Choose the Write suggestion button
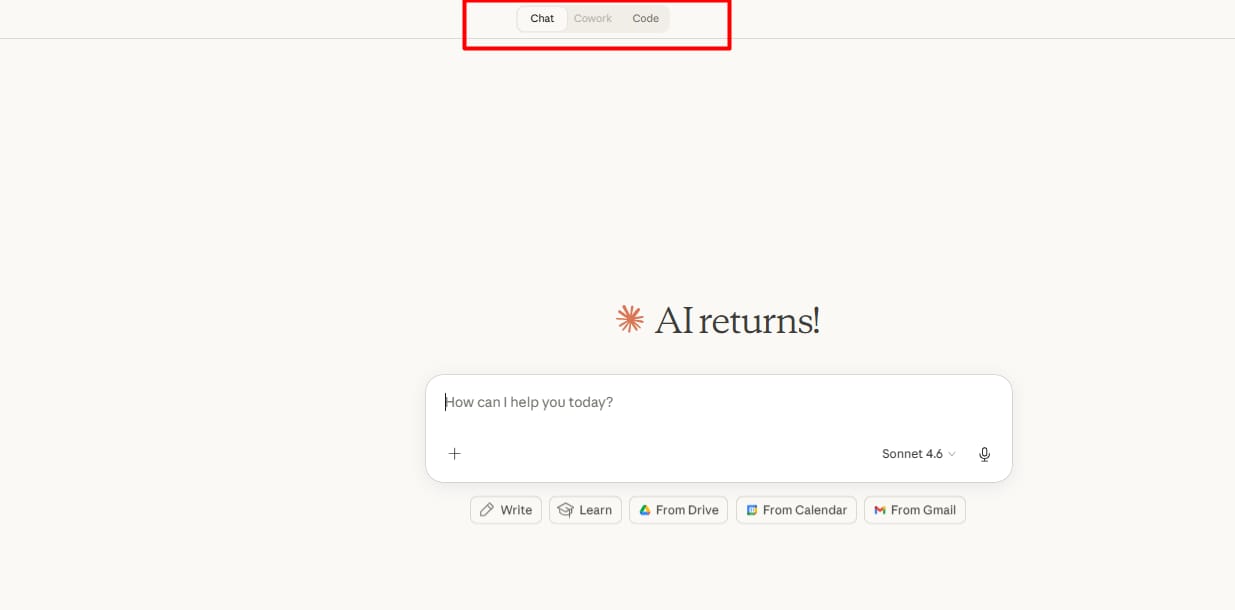 [x=506, y=510]
